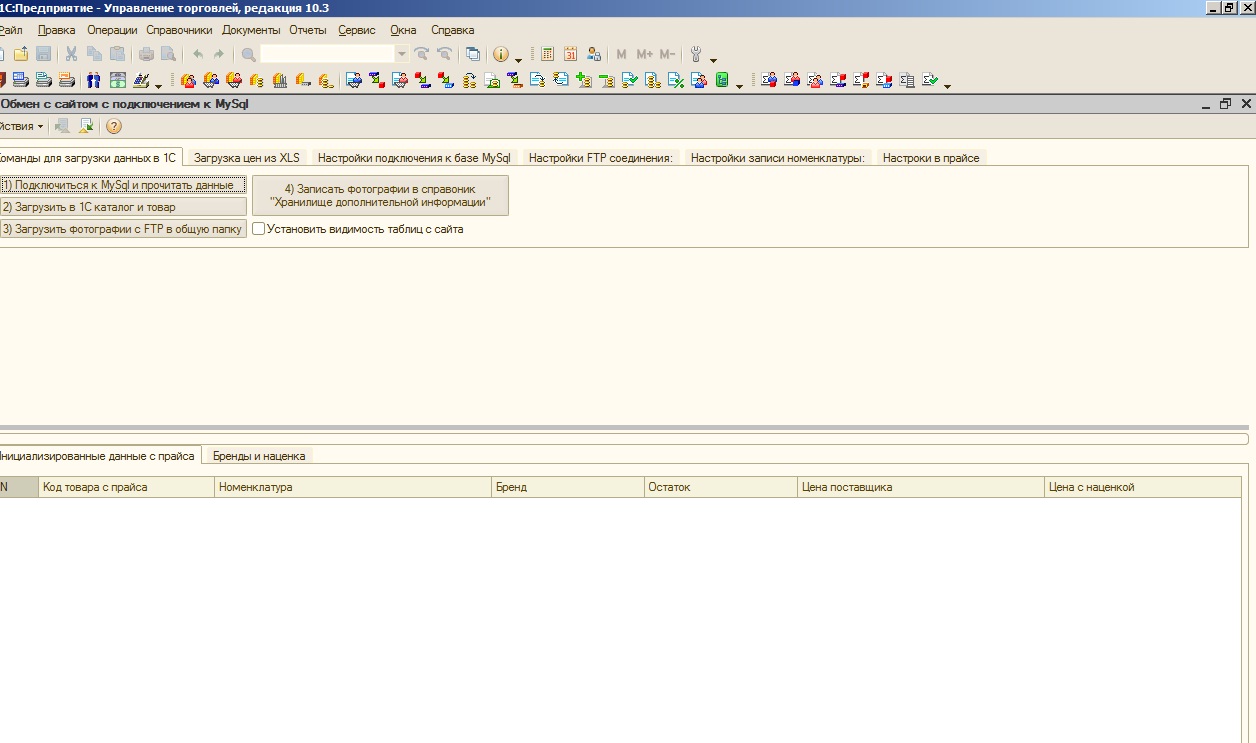Click the Redo arrow icon

coord(218,54)
